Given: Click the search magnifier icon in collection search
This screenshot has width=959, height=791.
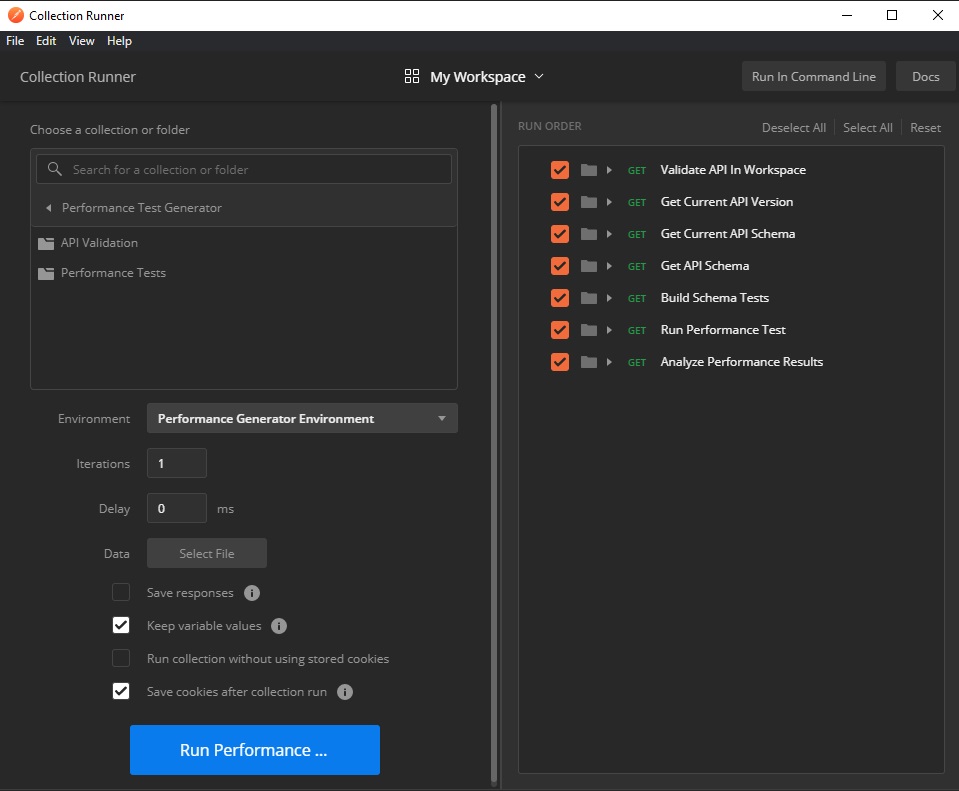Looking at the screenshot, I should pyautogui.click(x=55, y=170).
